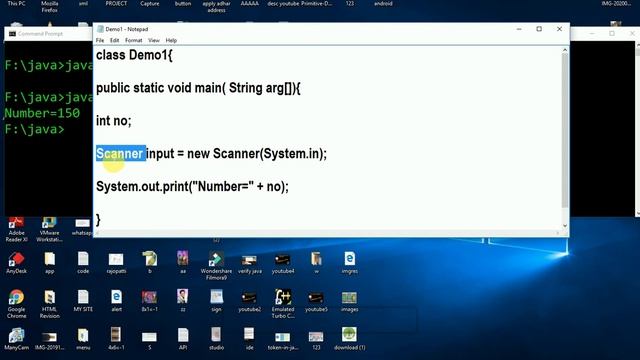This screenshot has width=640, height=360.
Task: Minimize the Command Prompt window
Action: [592, 33]
